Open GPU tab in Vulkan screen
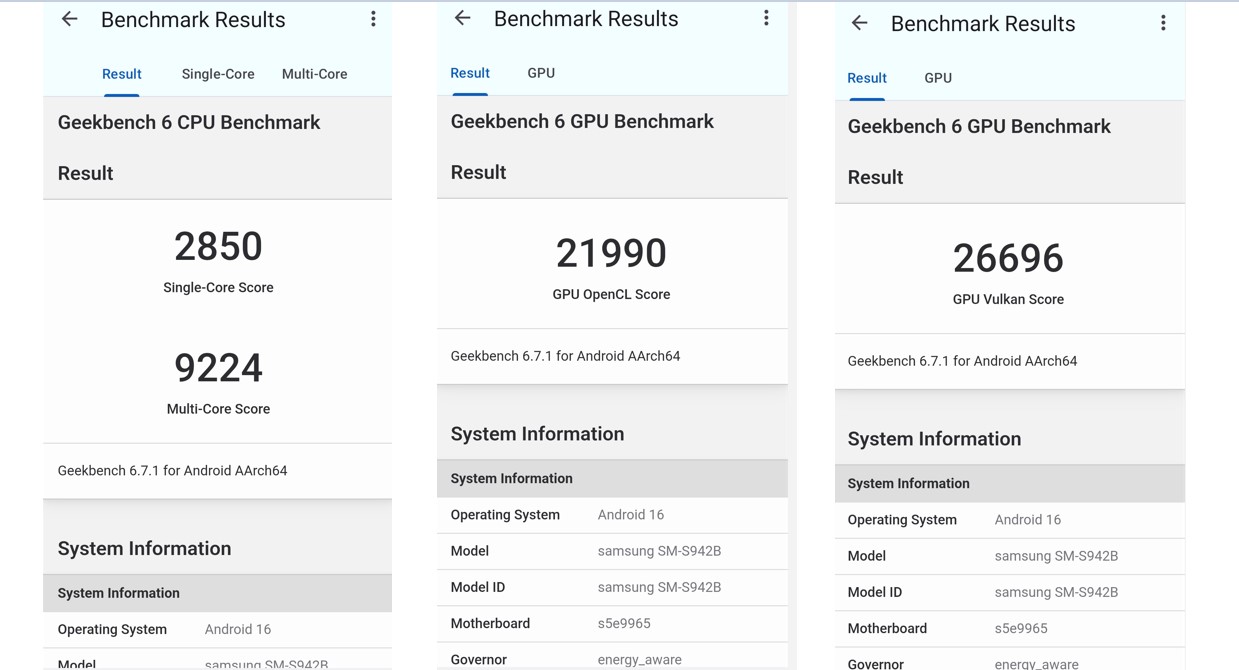This screenshot has height=670, width=1239. pos(938,78)
